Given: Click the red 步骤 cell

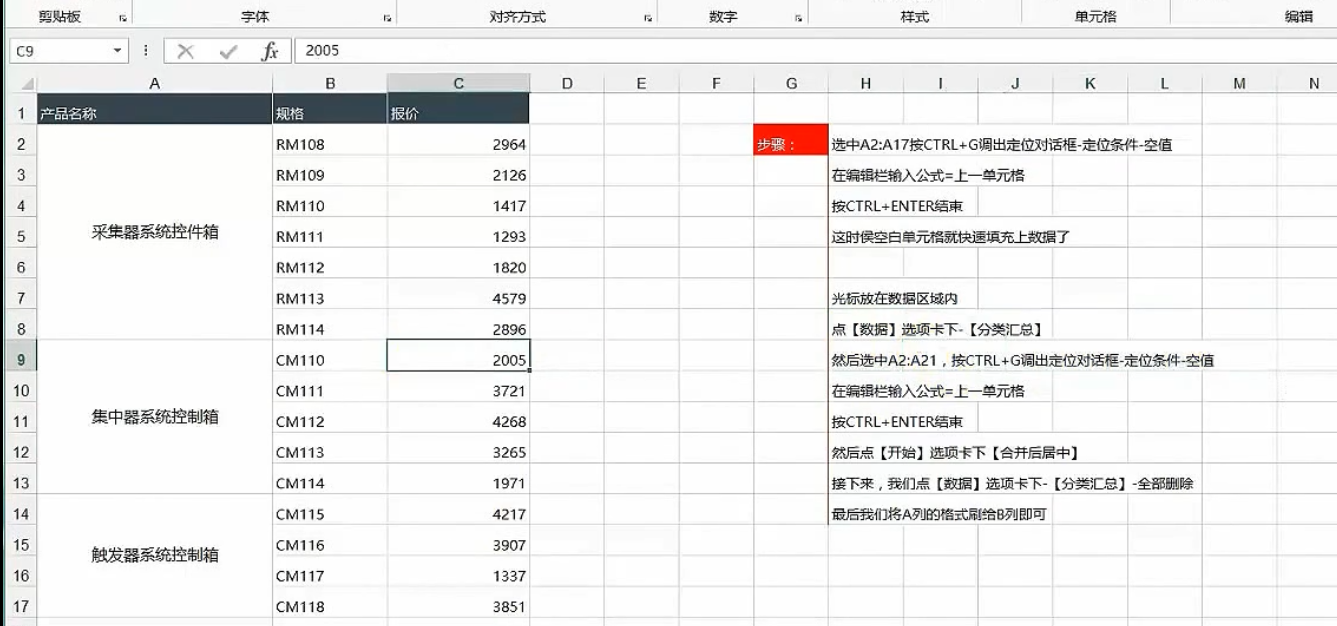Looking at the screenshot, I should [x=790, y=143].
